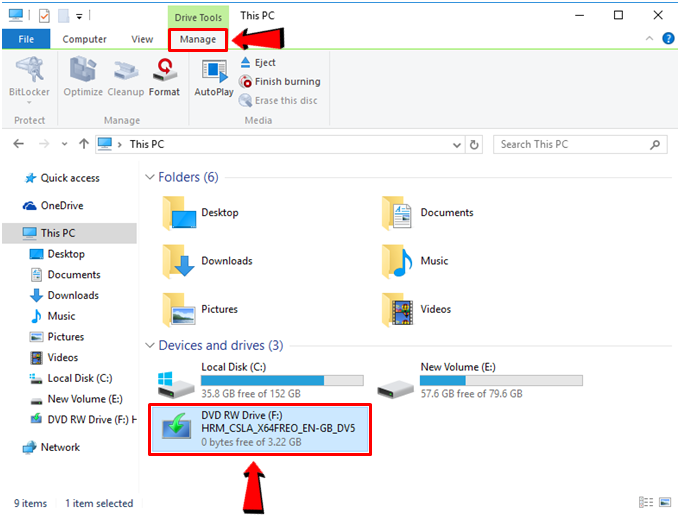680x518 pixels.
Task: Click the search magnifier icon
Action: click(x=655, y=144)
